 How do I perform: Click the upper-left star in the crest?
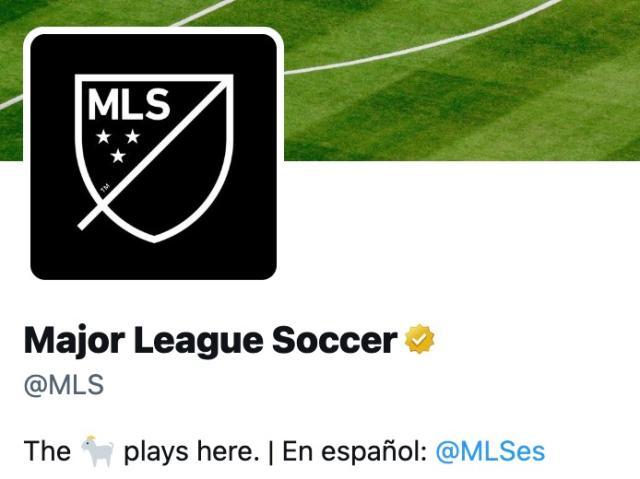(104, 136)
